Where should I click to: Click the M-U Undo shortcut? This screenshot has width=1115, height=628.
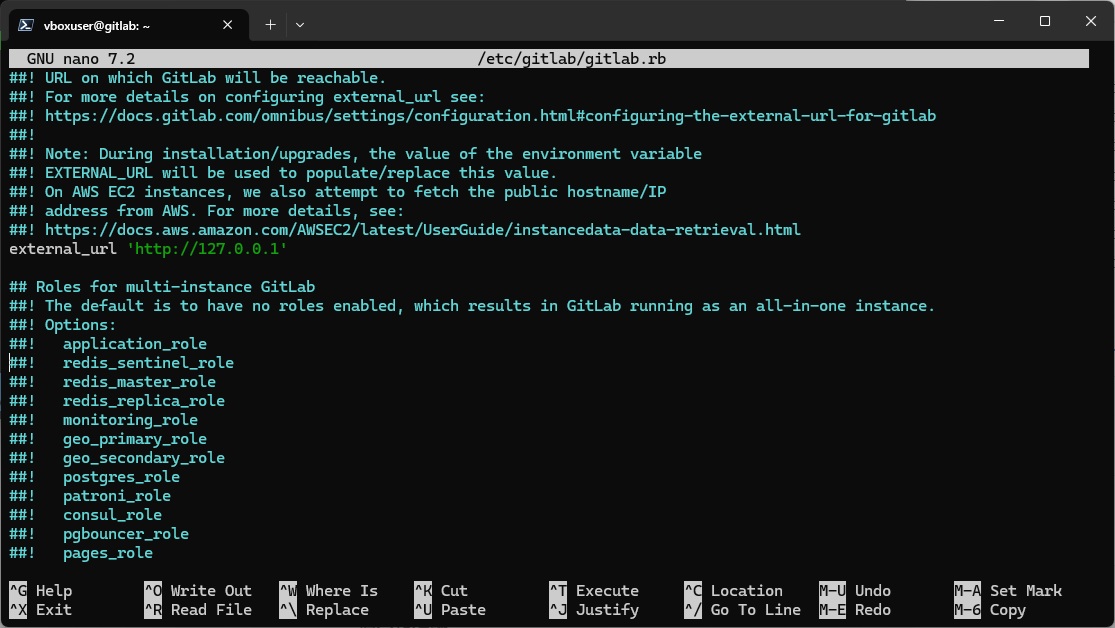855,591
